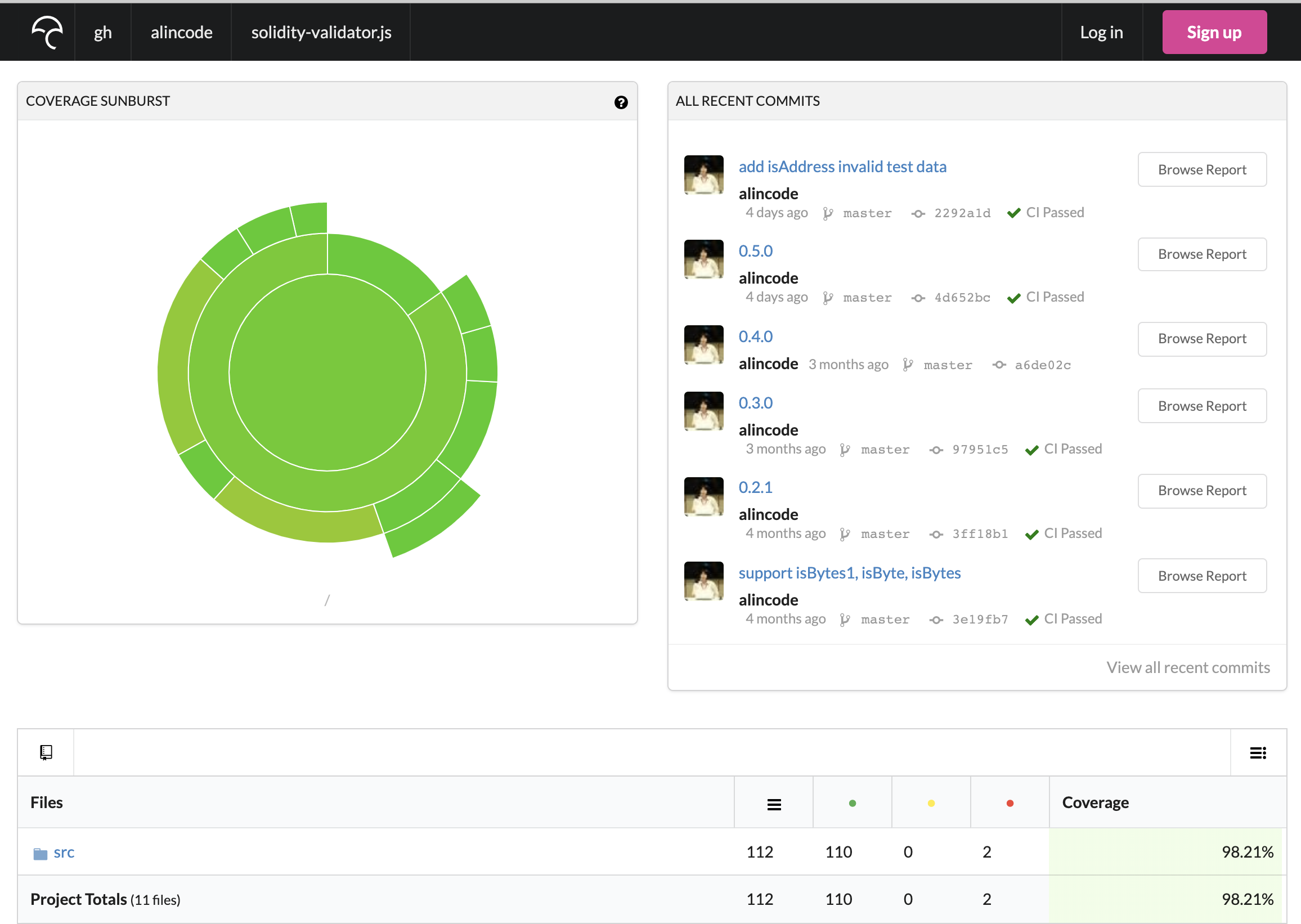1301x924 pixels.
Task: Click avatar thumbnail of the 0.3.0 commit
Action: (703, 411)
